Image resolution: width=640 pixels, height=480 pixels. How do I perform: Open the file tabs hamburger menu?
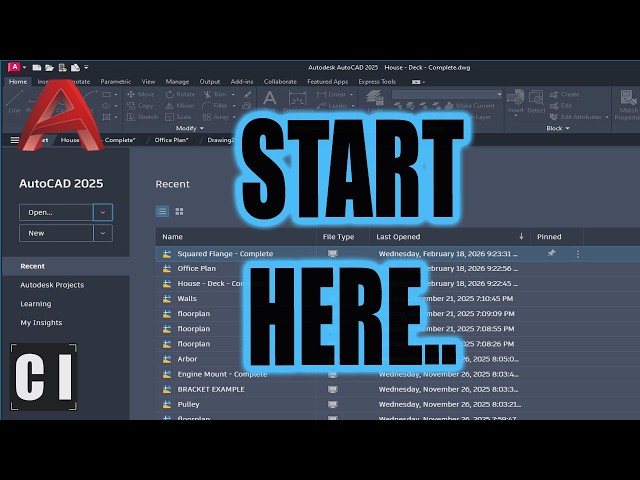point(14,140)
